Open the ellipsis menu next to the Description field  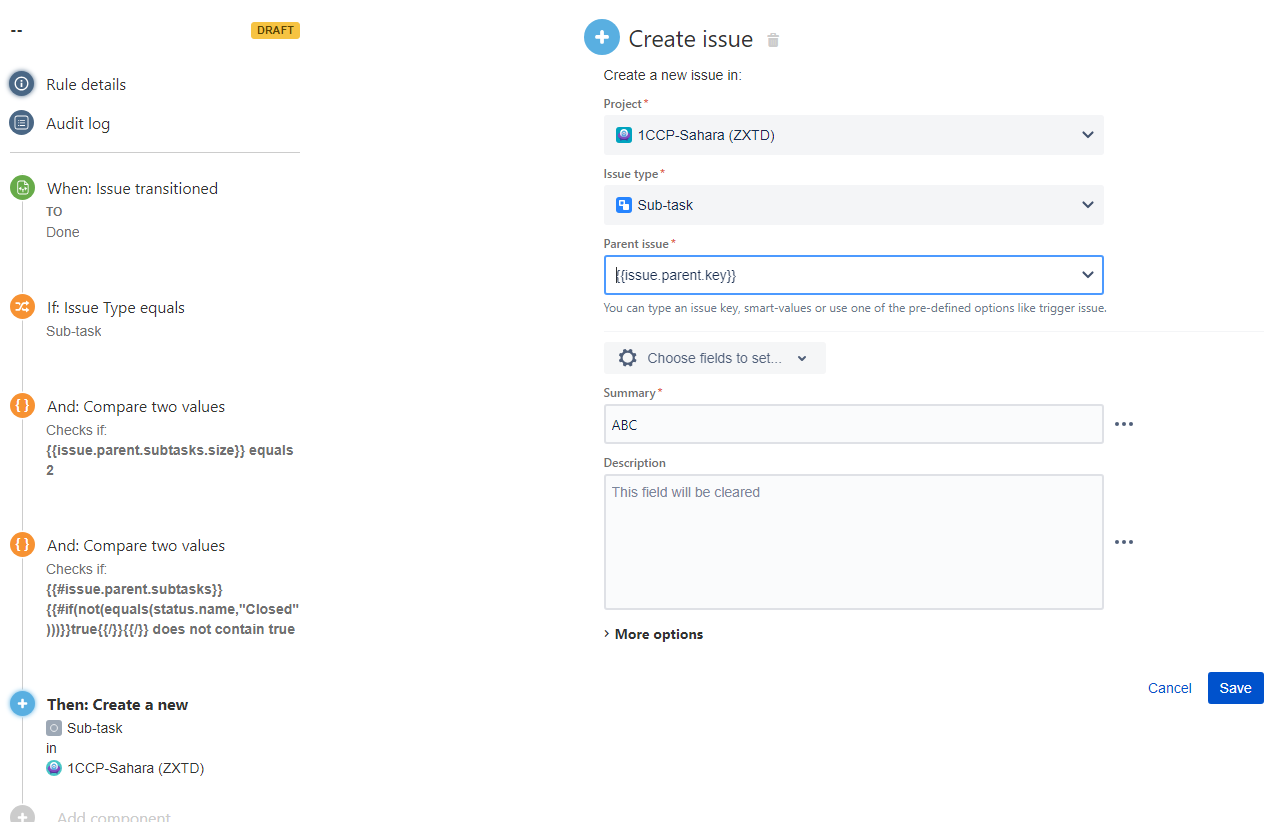[x=1123, y=541]
